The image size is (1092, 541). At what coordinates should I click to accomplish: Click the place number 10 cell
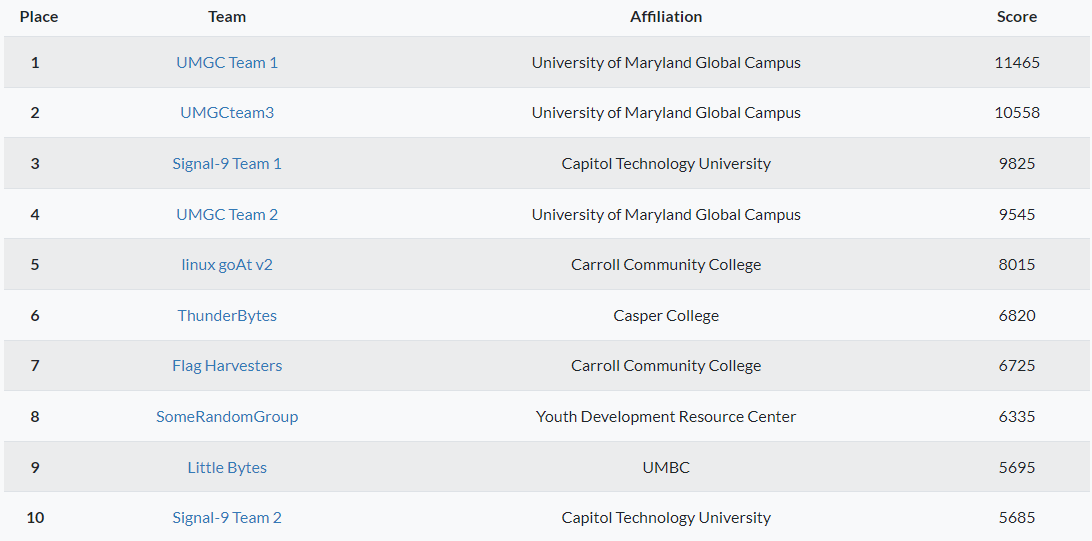pos(35,517)
